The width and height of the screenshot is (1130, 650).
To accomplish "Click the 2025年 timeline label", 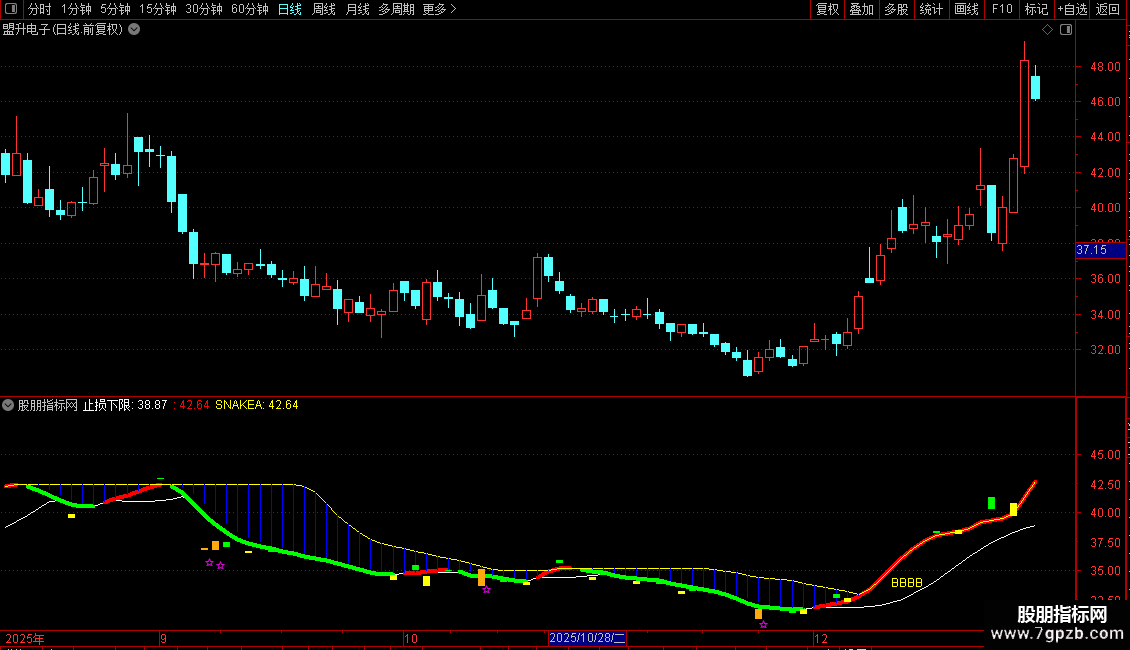I will coord(25,638).
